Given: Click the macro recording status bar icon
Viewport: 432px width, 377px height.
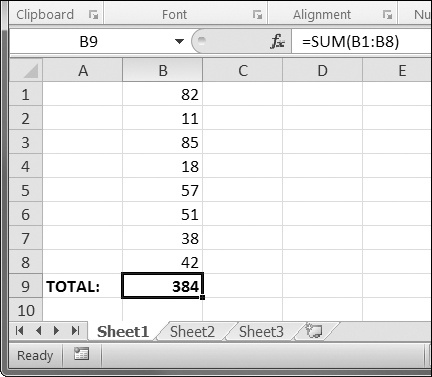Looking at the screenshot, I should coord(81,354).
